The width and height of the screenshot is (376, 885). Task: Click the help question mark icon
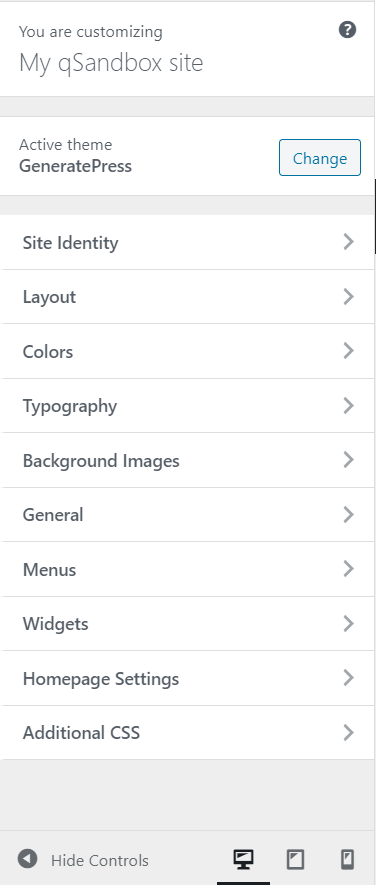[x=347, y=30]
